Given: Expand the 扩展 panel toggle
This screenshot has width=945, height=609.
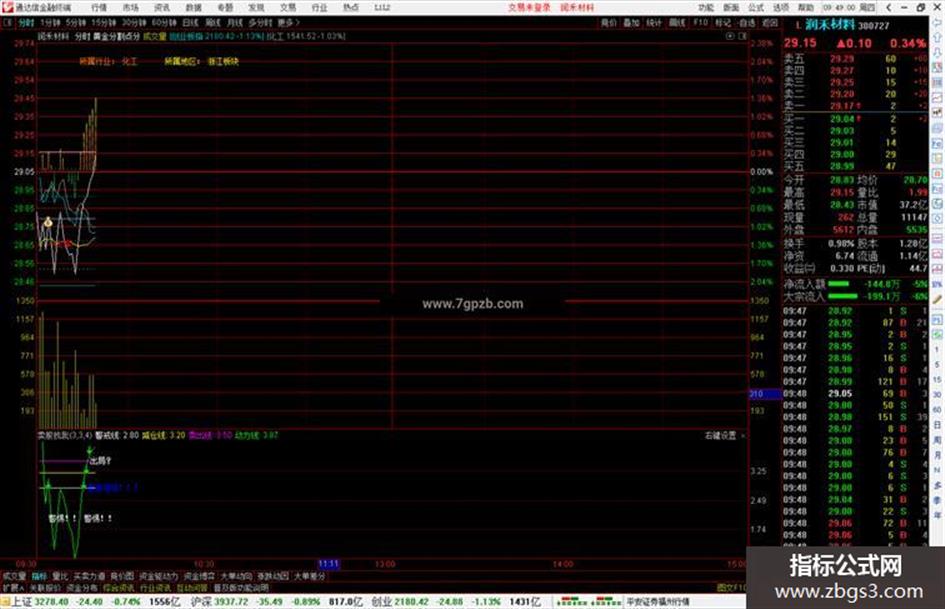Looking at the screenshot, I should click(x=13, y=588).
